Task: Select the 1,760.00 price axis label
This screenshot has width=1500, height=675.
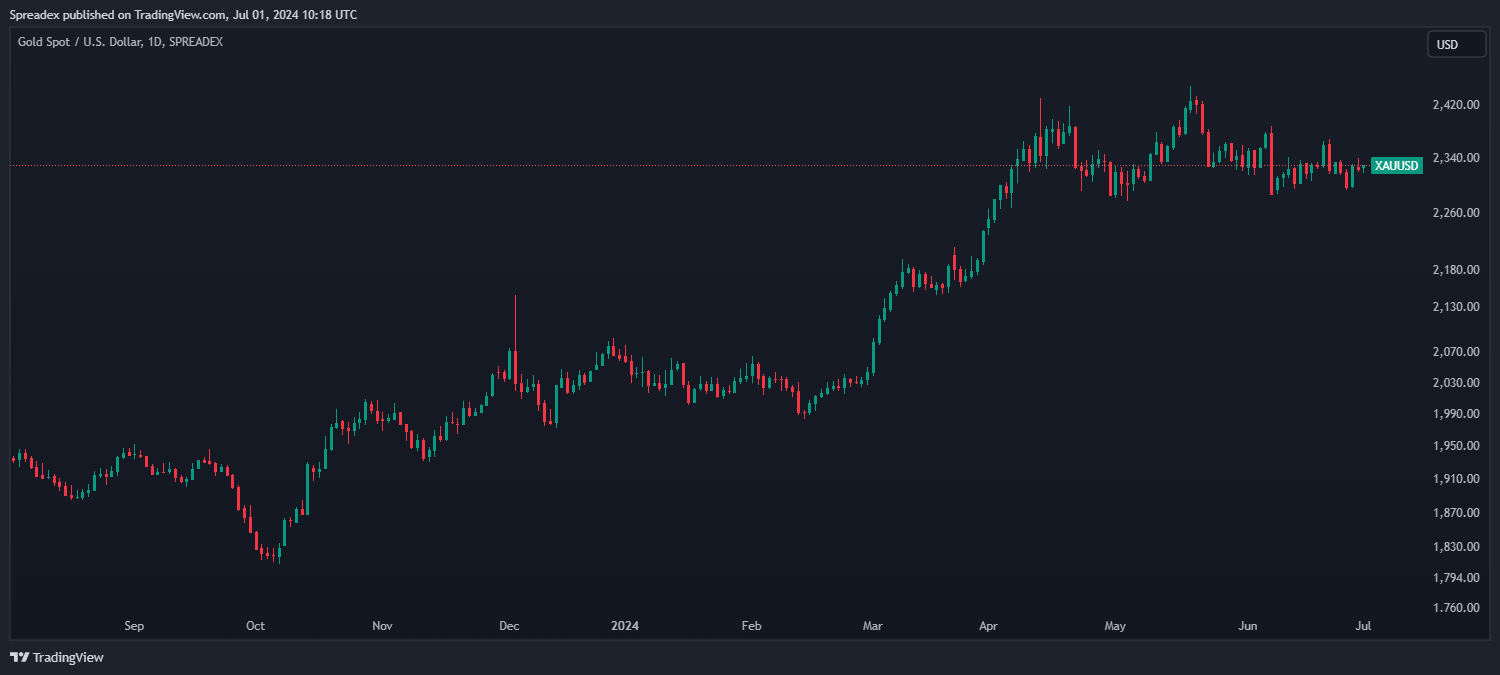Action: [1455, 608]
